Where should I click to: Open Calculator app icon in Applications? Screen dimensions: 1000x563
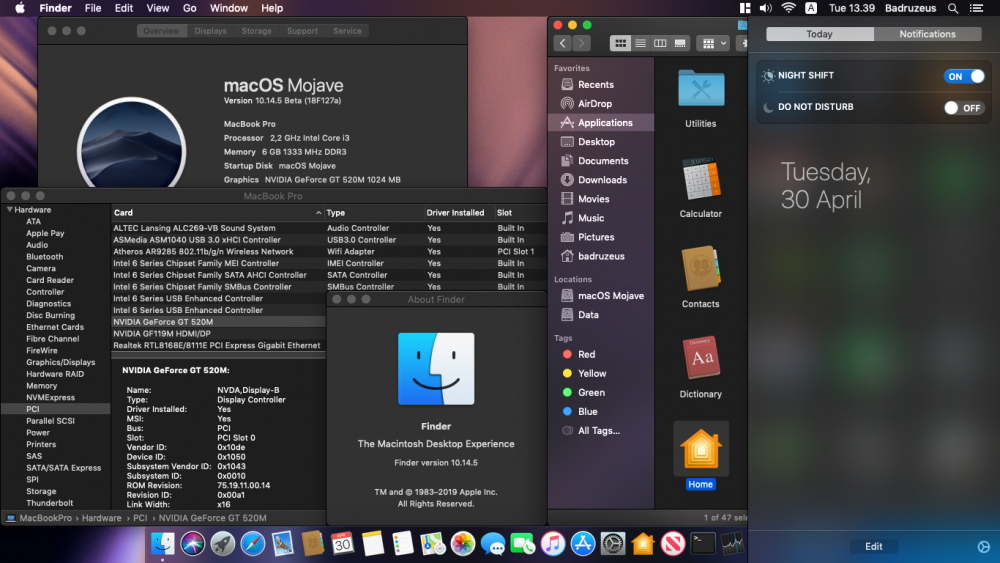tap(701, 179)
